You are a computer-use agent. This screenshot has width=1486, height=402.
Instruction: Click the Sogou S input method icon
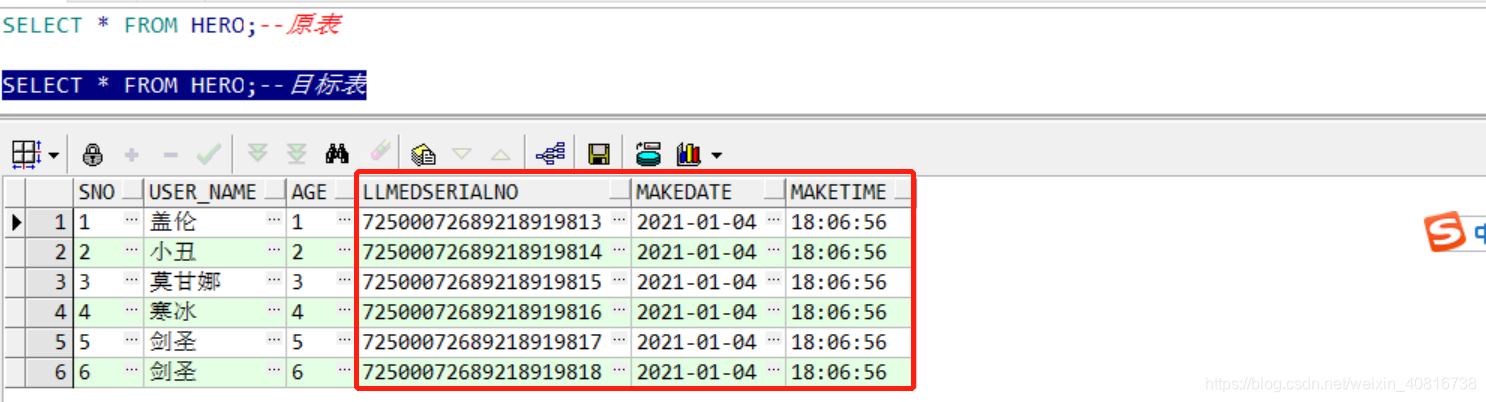pyautogui.click(x=1444, y=233)
